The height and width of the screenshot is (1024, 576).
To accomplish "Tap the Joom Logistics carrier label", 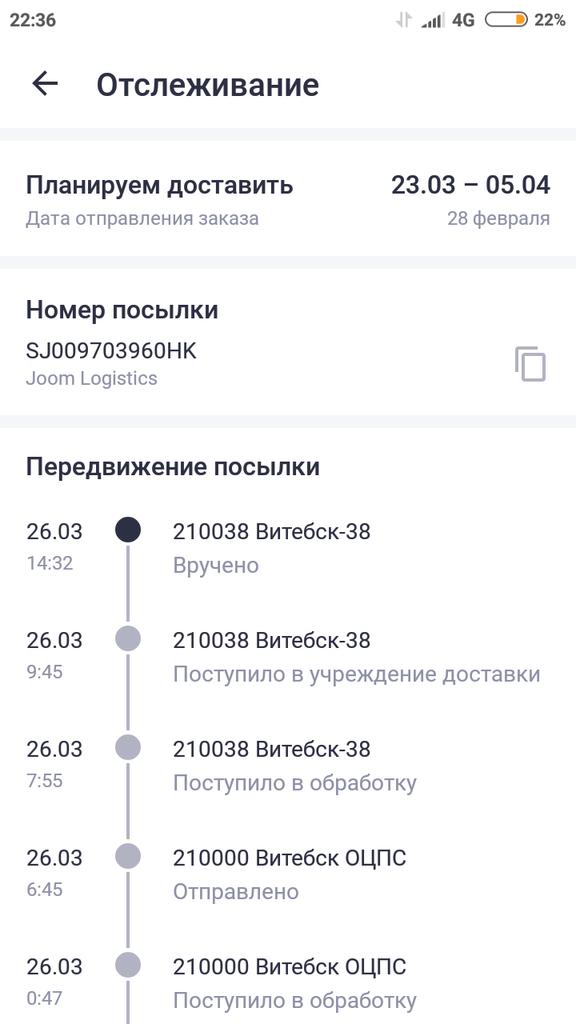I will coord(91,378).
